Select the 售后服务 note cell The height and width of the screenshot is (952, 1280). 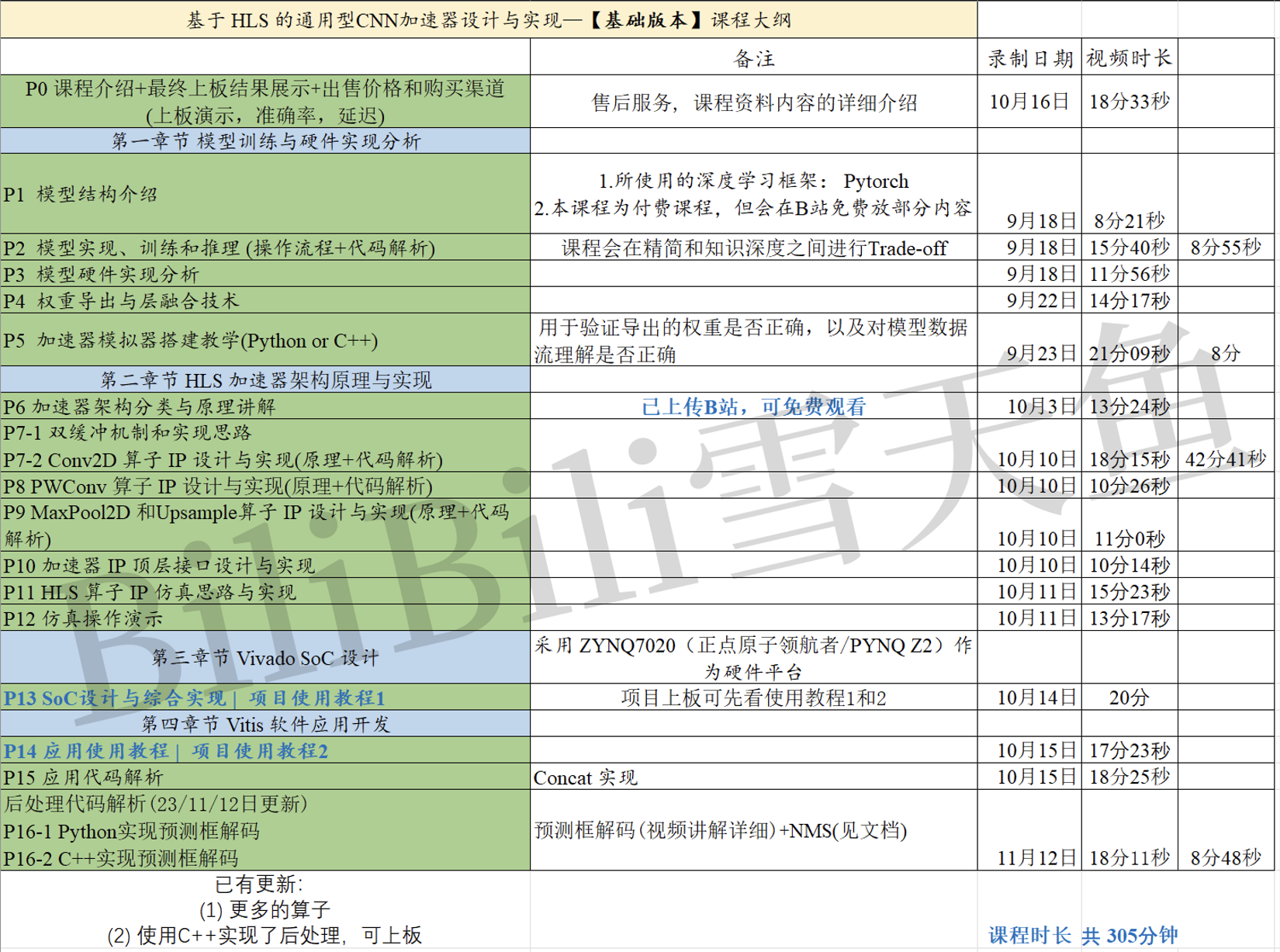tap(754, 102)
